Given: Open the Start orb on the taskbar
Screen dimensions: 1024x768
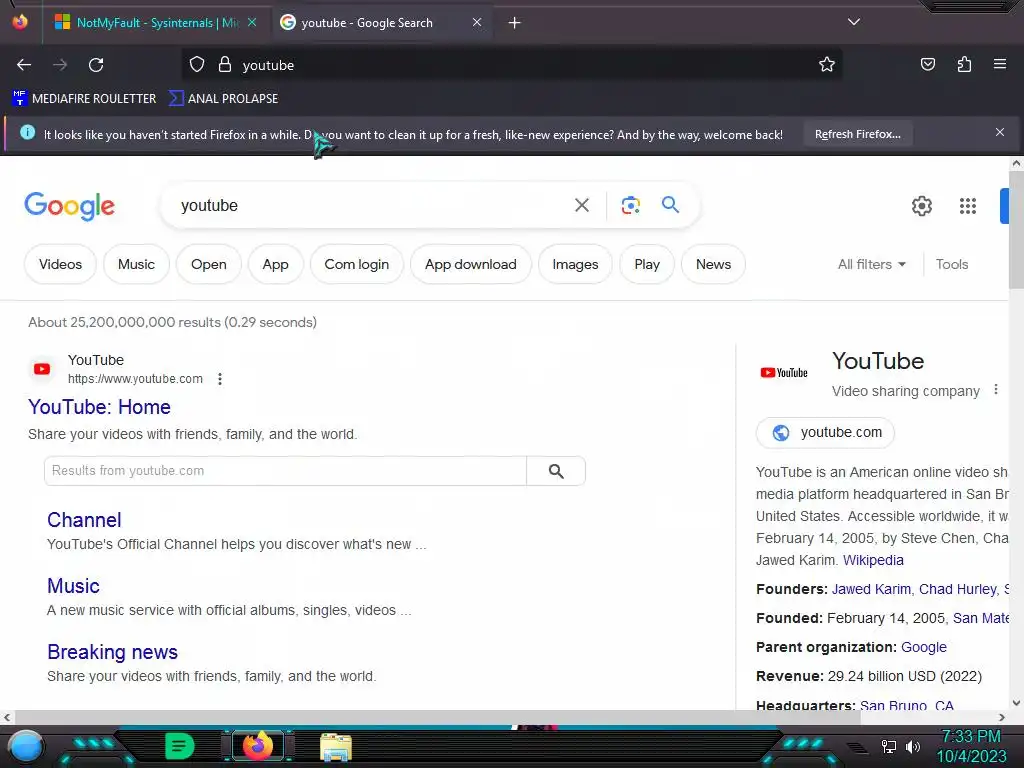Looking at the screenshot, I should point(26,746).
